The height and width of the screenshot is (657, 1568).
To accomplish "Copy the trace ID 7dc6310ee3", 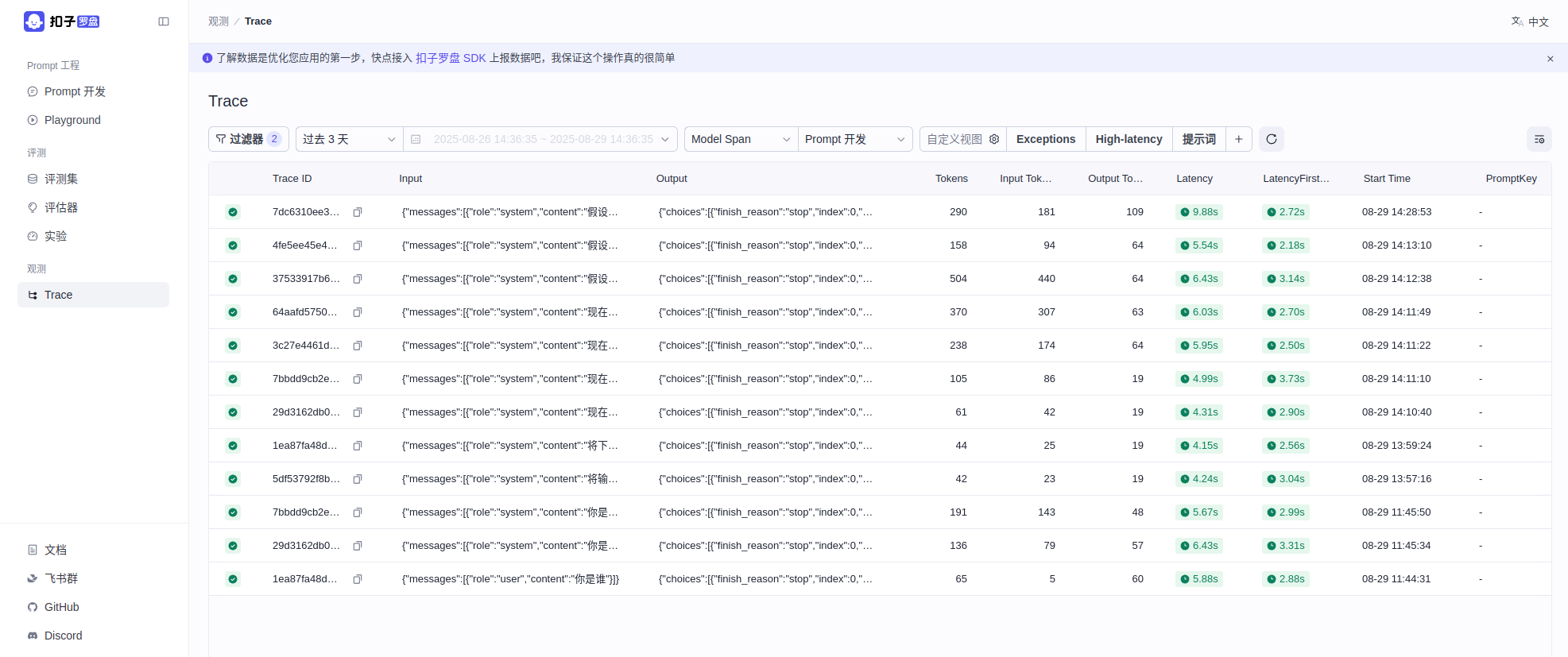I will coord(358,212).
